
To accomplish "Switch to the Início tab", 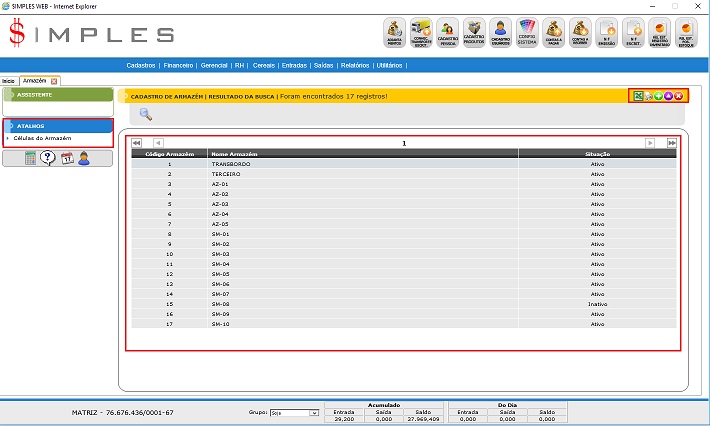I will (8, 80).
